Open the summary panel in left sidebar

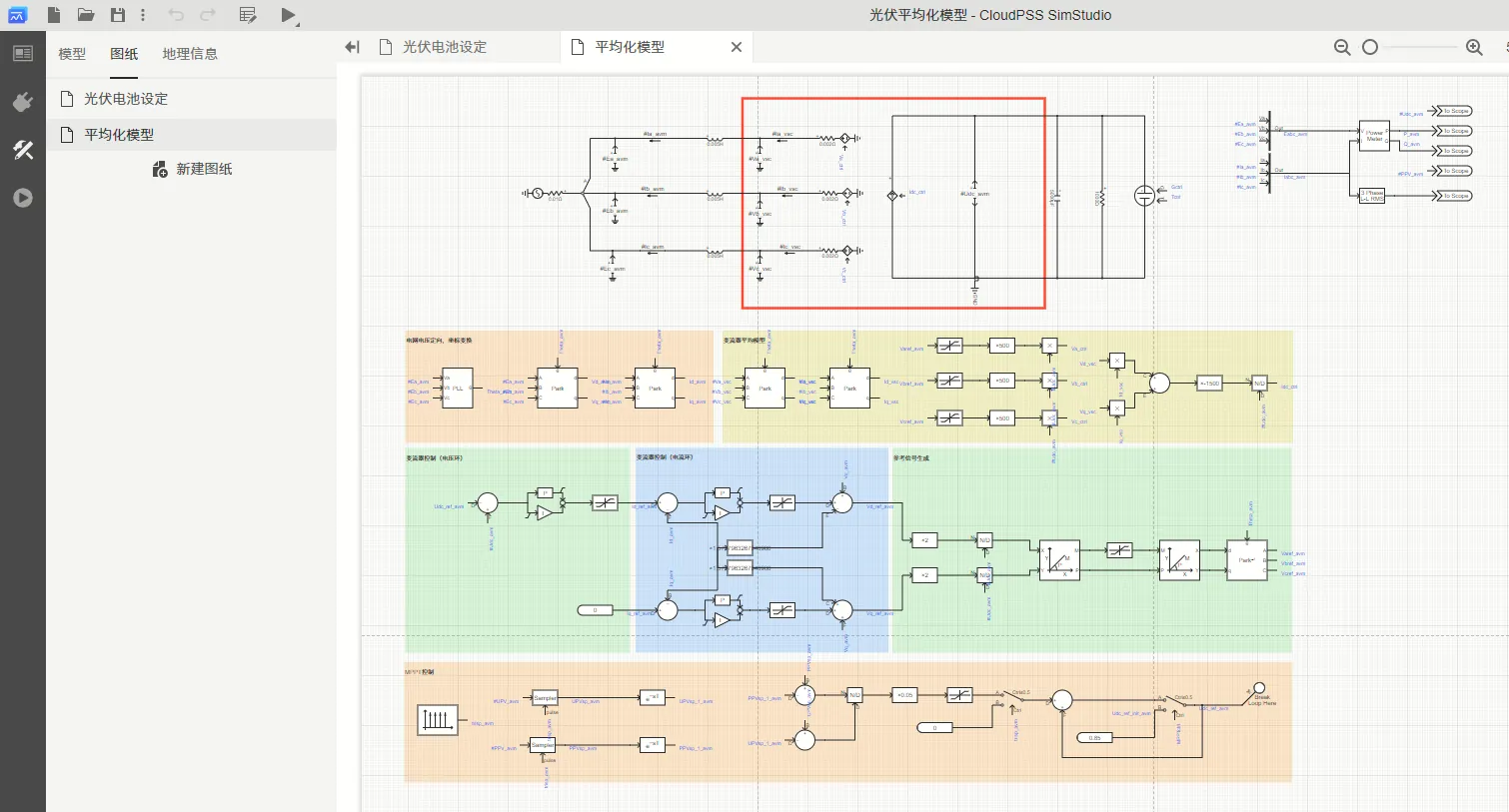click(23, 53)
